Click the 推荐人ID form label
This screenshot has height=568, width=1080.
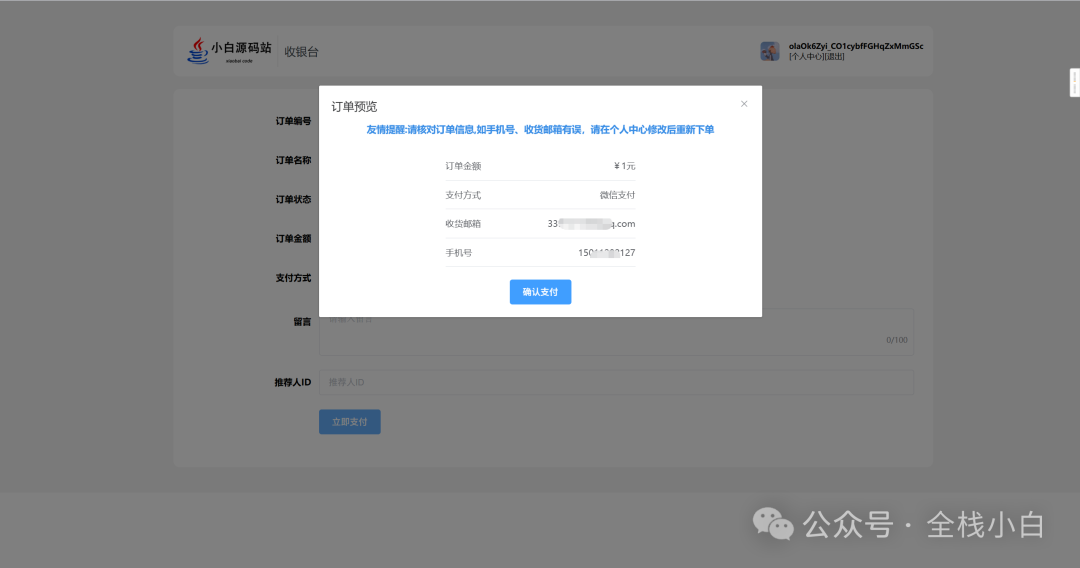[x=293, y=382]
